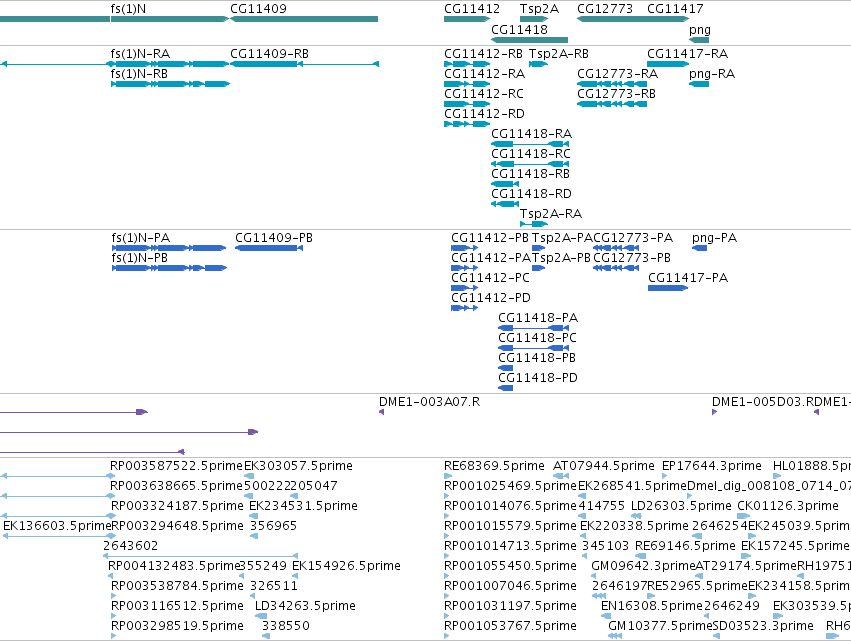
Task: Click protein label CG11418-PC
Action: 537,339
